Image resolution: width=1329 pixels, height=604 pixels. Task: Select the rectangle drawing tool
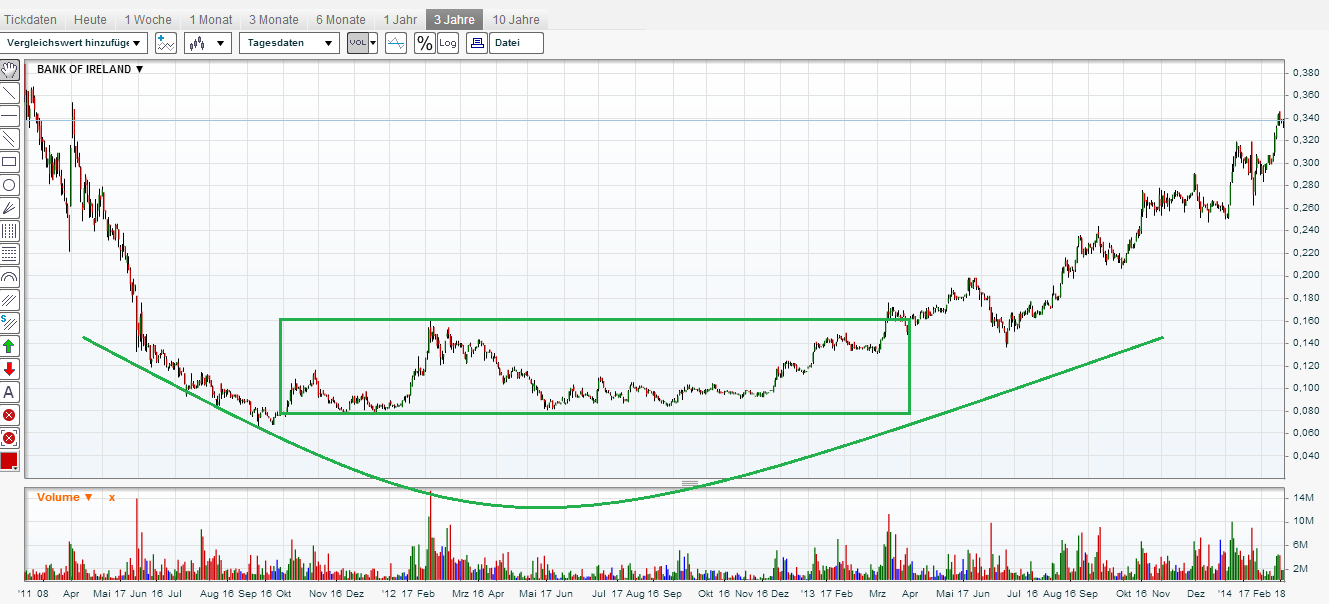pyautogui.click(x=10, y=162)
